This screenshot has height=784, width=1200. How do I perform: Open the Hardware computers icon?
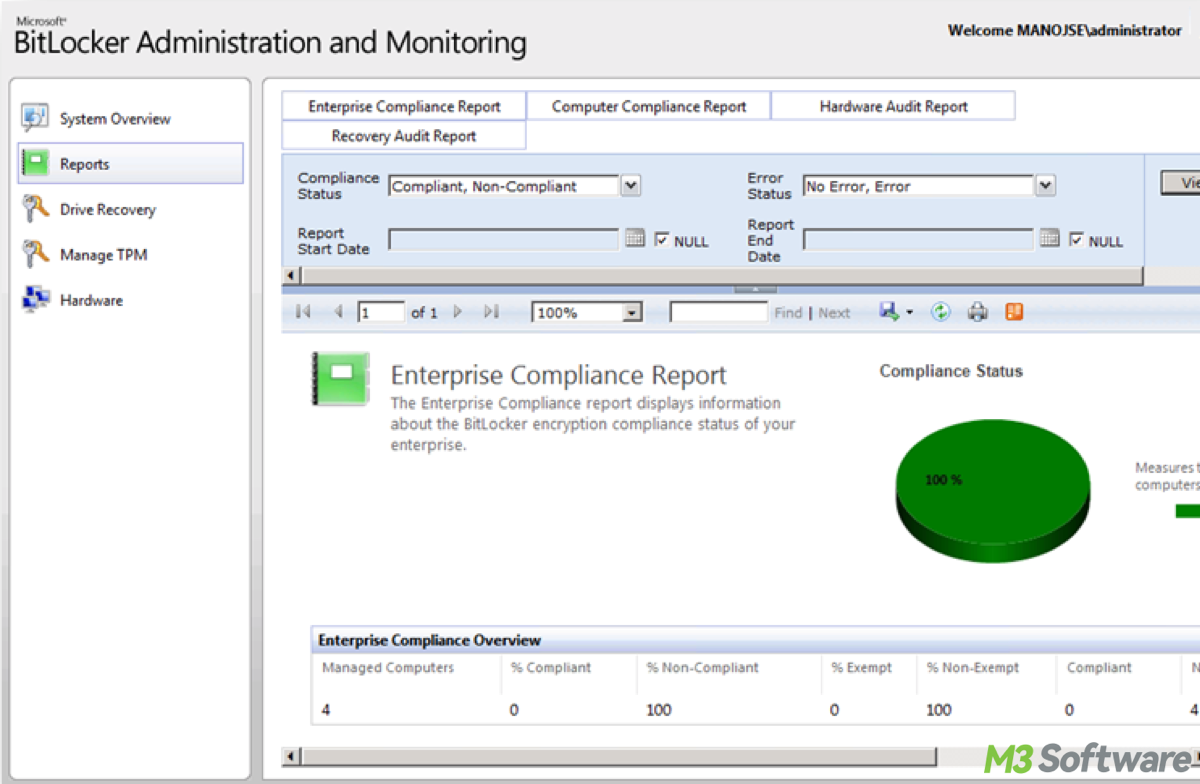(x=35, y=300)
